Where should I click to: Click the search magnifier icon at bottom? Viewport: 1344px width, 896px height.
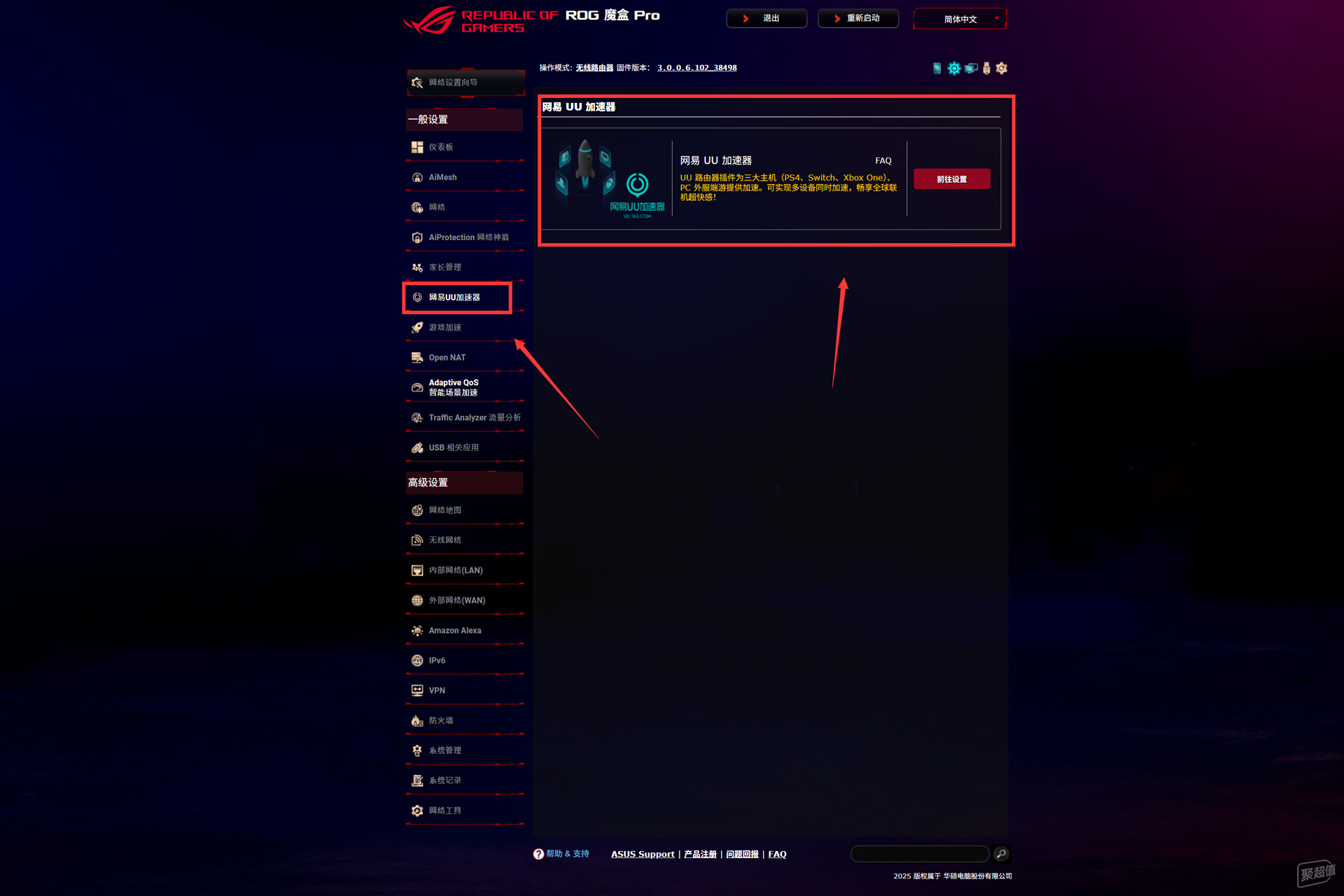1001,853
